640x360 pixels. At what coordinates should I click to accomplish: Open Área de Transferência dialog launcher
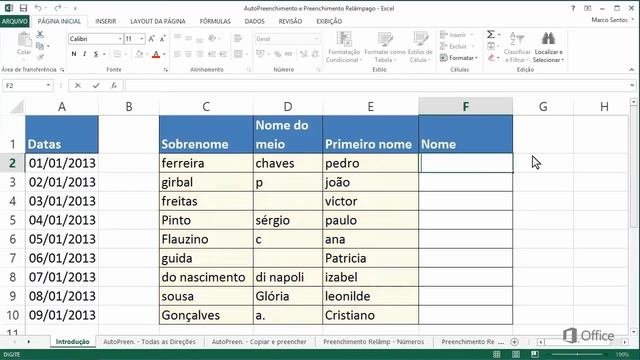click(x=62, y=70)
